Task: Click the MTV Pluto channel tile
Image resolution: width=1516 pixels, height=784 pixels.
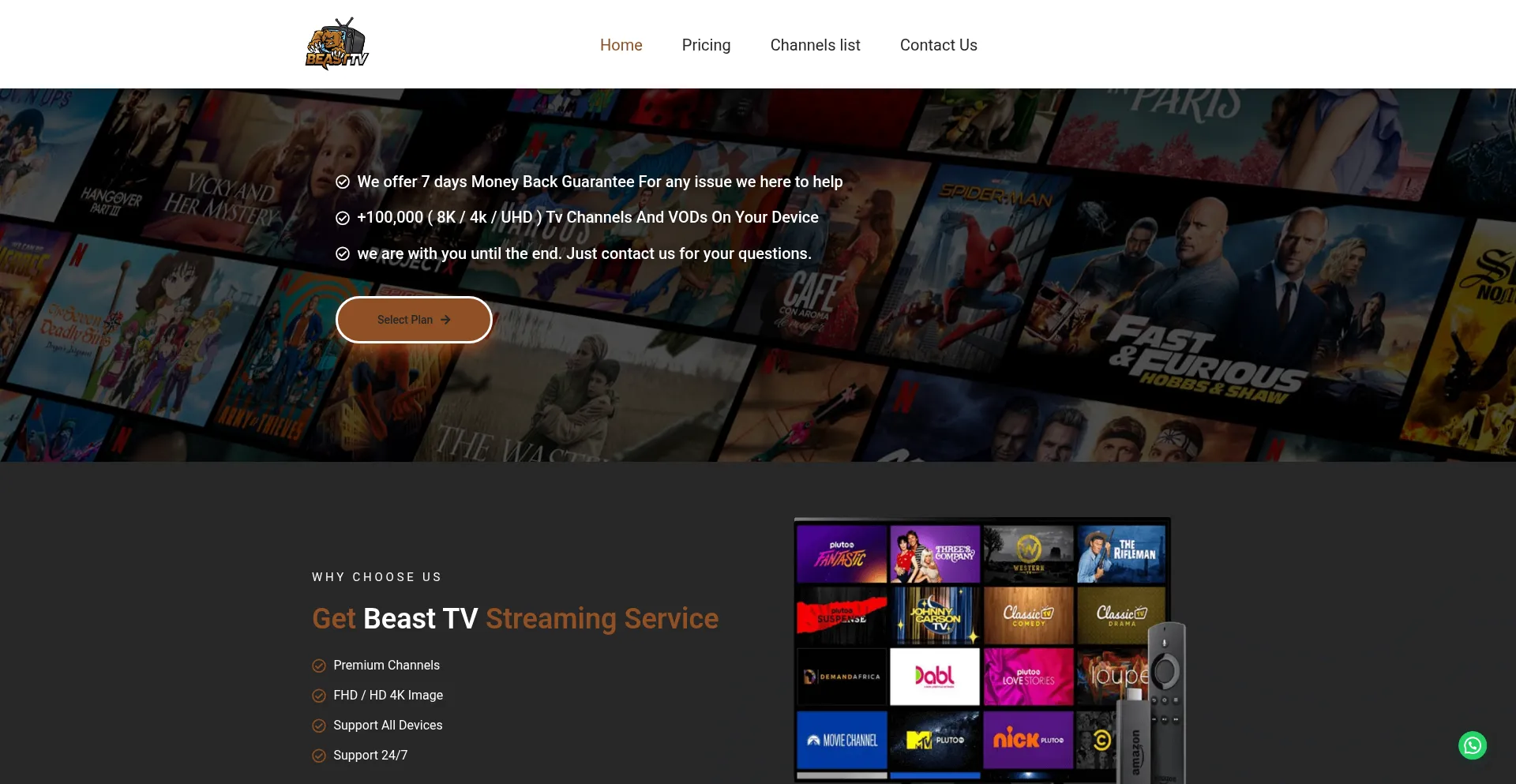Action: point(935,740)
